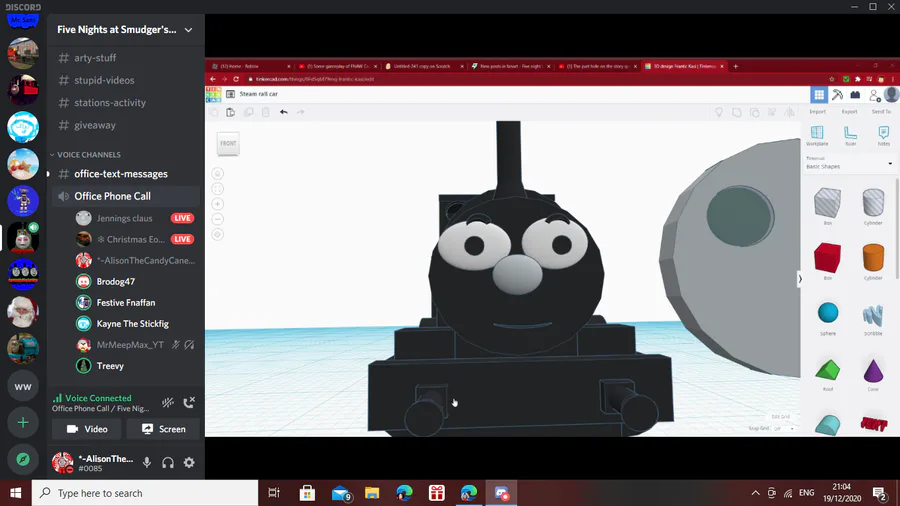Switch to the Roblox Home browser tab
Screen dimensions: 900x506
(251, 67)
